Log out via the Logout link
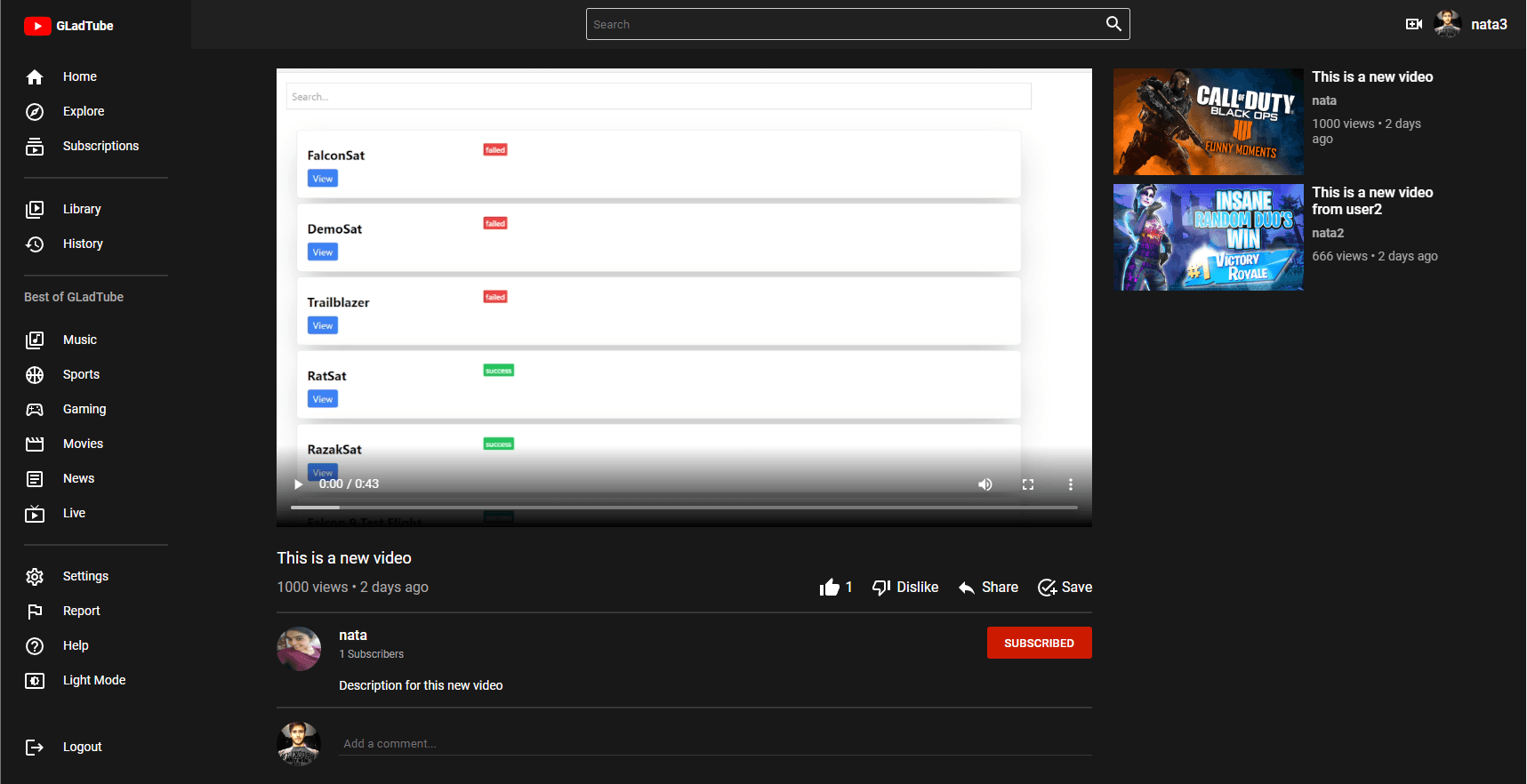 [x=82, y=747]
